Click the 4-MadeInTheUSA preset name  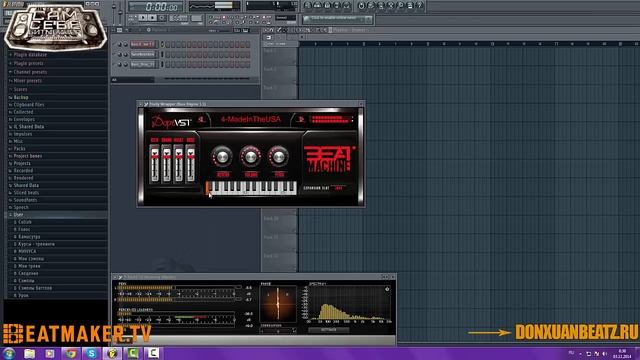click(251, 119)
